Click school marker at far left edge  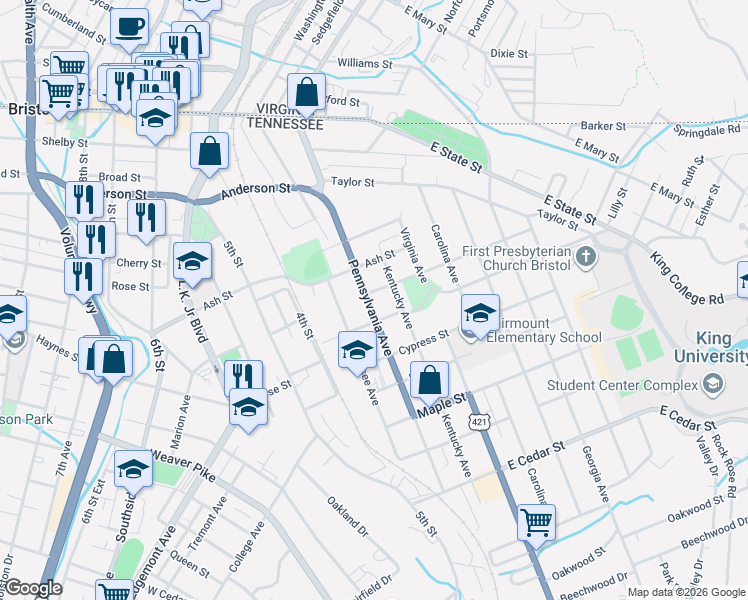10,316
